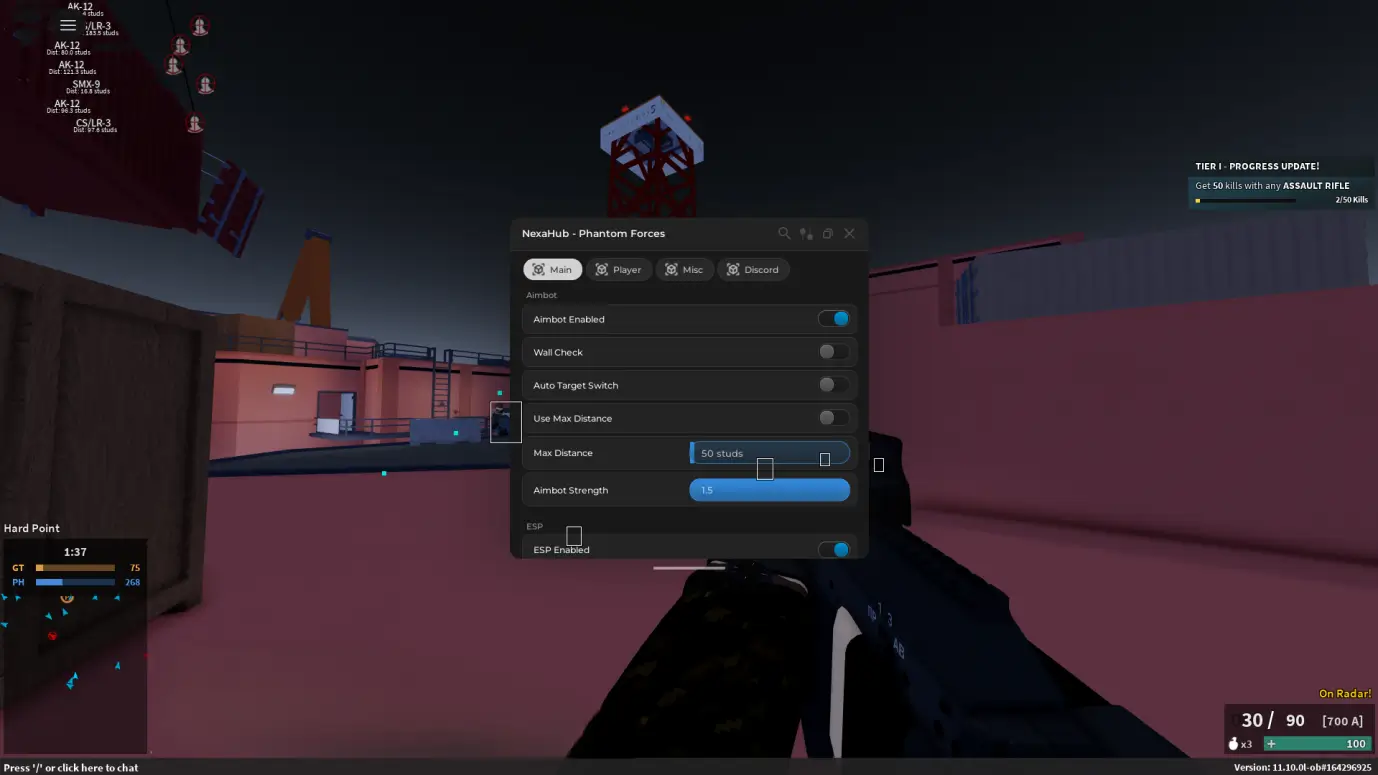Viewport: 1378px width, 775px height.
Task: Click the cube icon on Main tab
Action: tap(538, 270)
